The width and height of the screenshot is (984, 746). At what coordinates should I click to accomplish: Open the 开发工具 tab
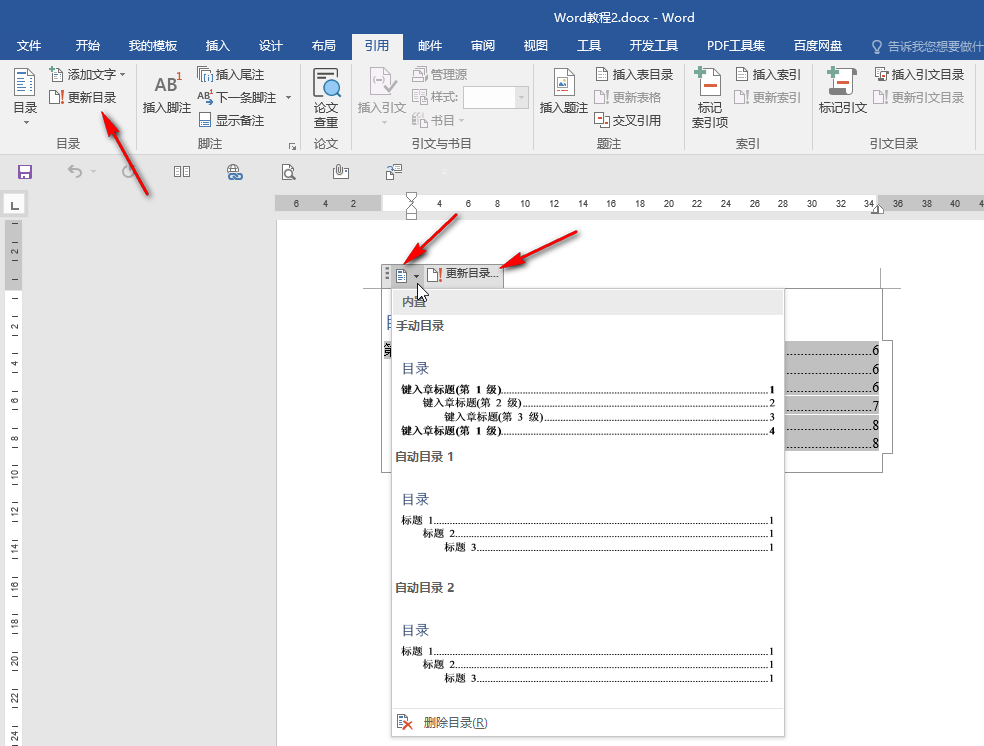tap(654, 46)
